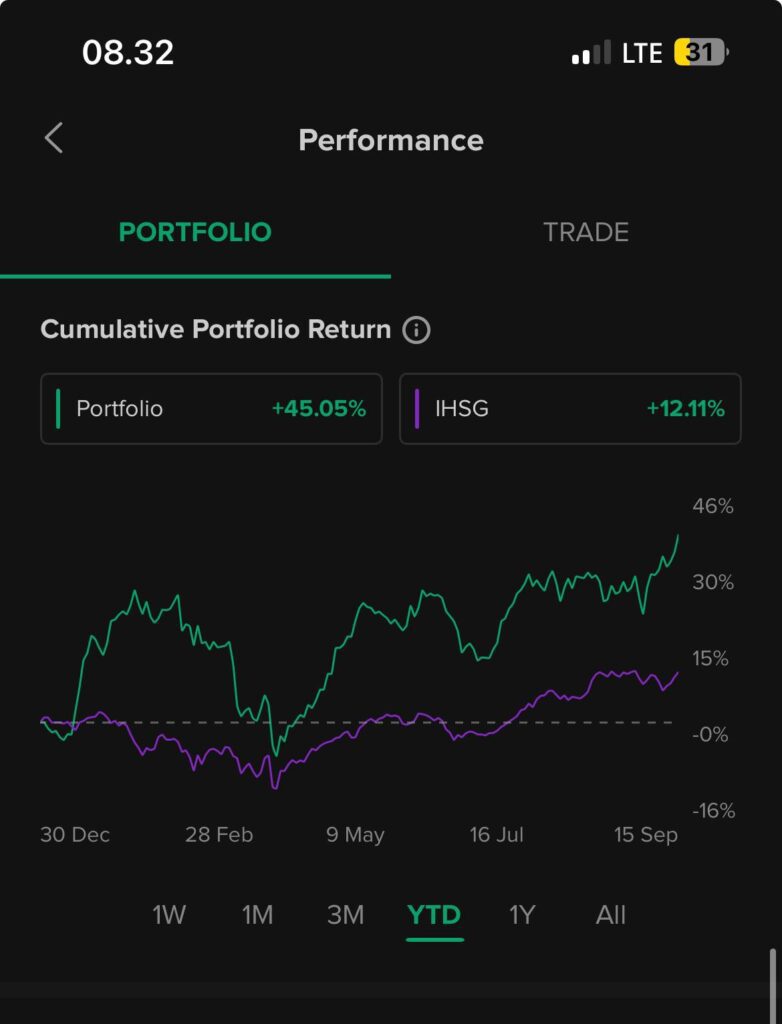Click the vertical scrollbar at right edge
782x1024 pixels.
[772, 984]
